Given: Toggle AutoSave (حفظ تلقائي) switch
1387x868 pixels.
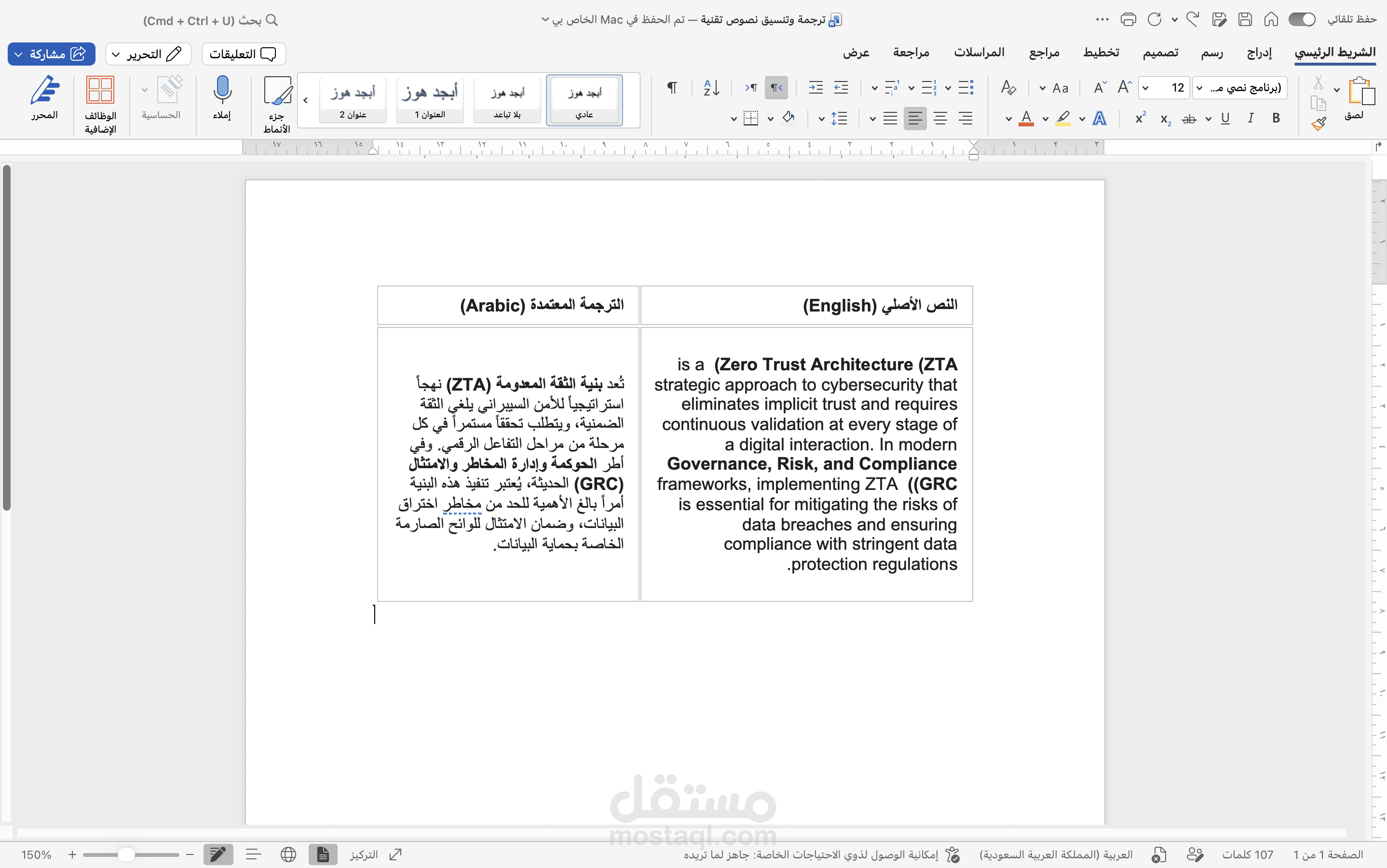Looking at the screenshot, I should 1302,19.
